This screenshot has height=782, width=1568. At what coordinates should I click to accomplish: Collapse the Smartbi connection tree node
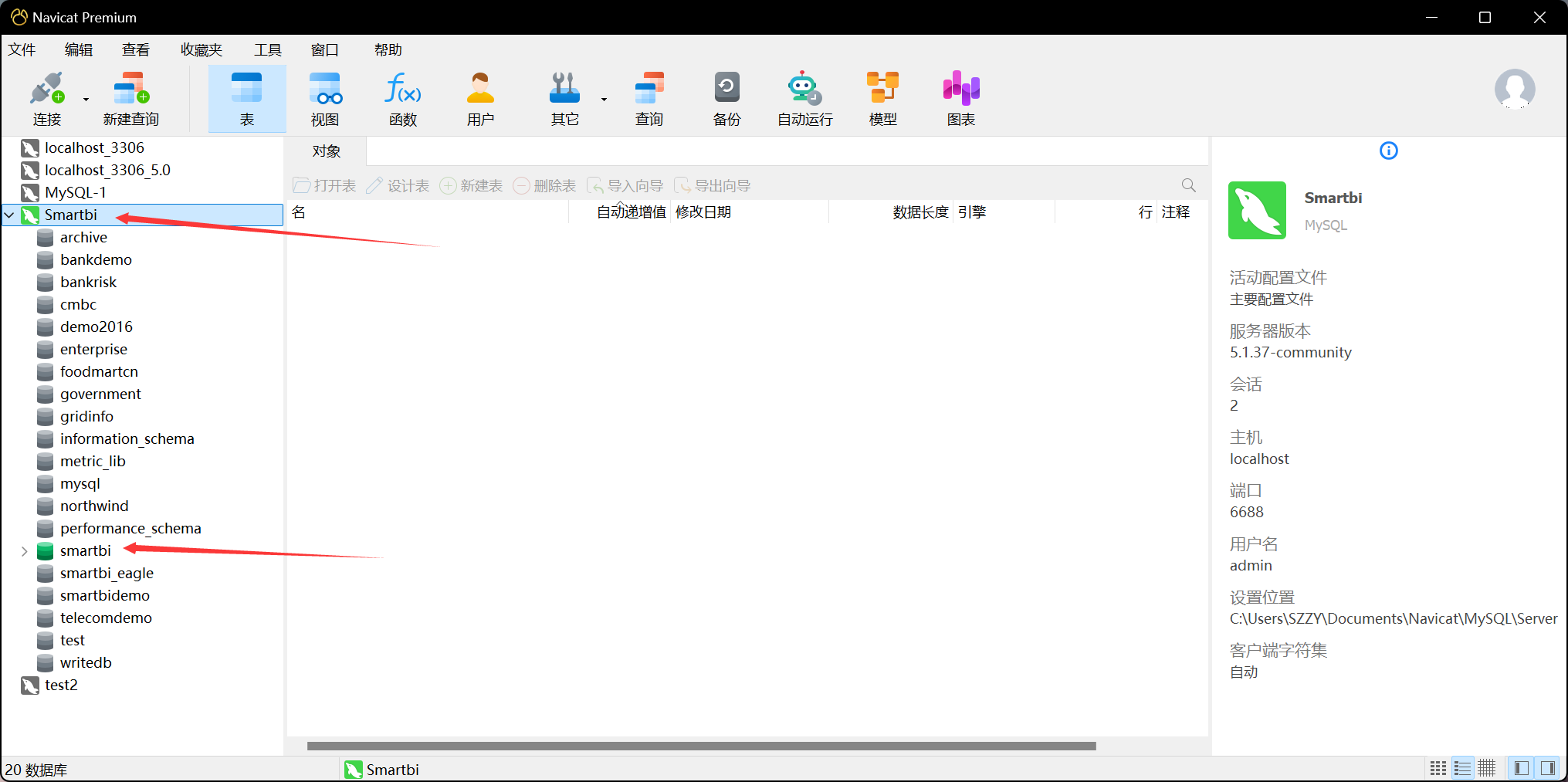(10, 215)
